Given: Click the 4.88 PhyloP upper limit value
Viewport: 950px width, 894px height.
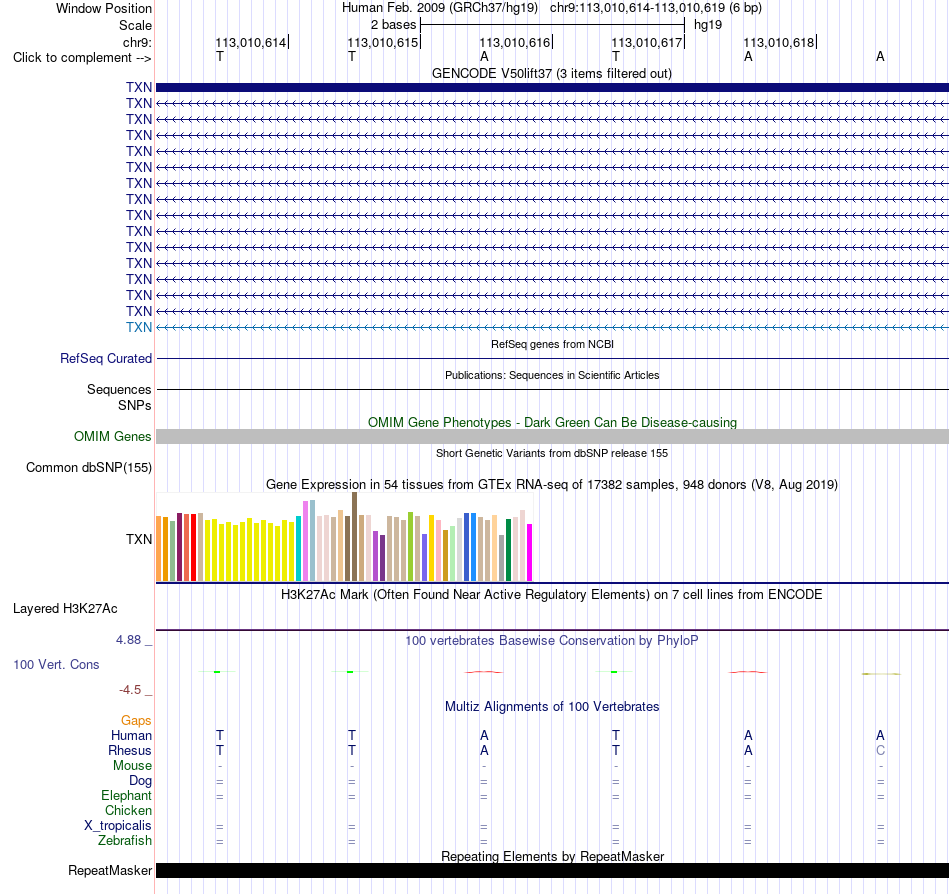Looking at the screenshot, I should [128, 640].
